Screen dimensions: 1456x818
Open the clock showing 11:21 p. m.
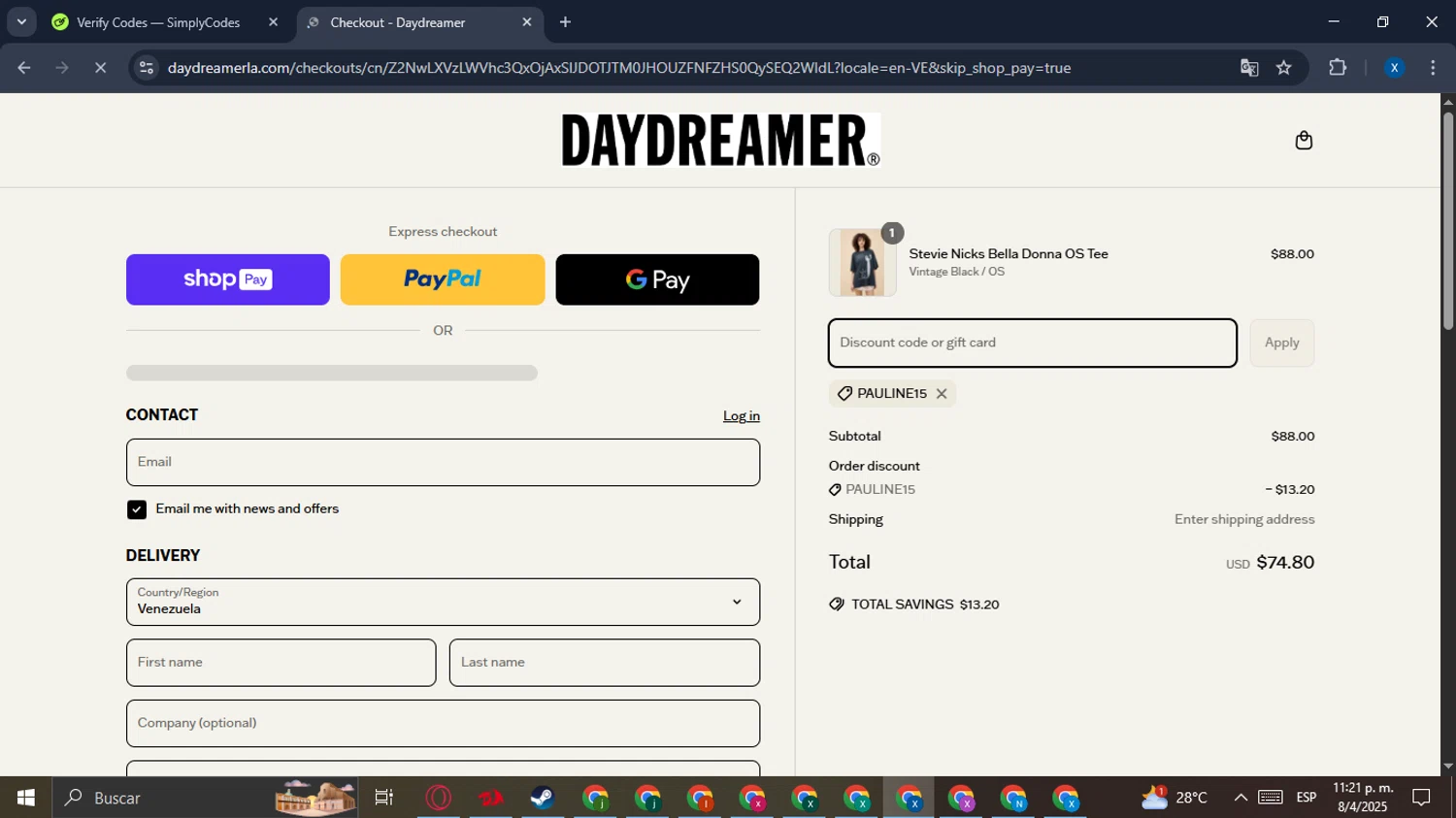1363,798
